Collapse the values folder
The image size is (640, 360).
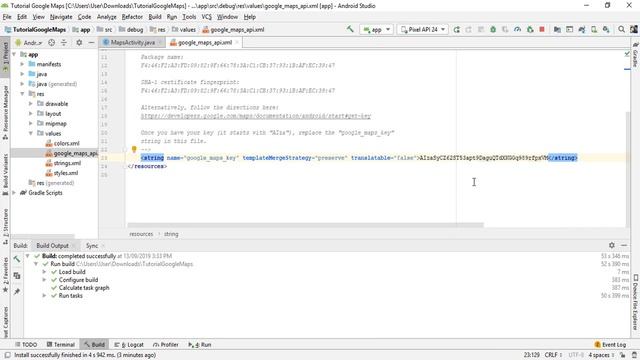click(31, 133)
